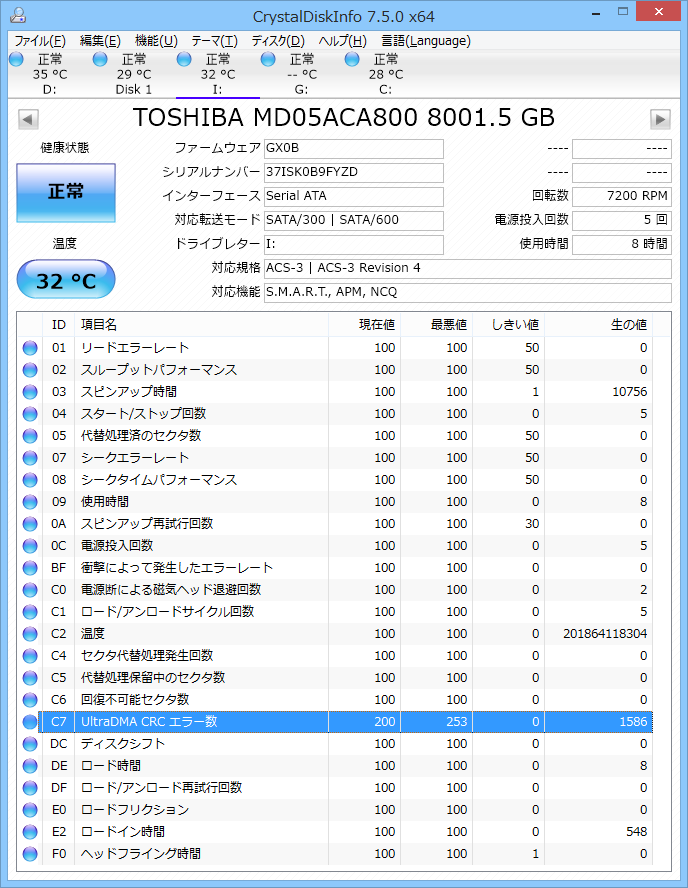Select the セクタ代替処理発生回数 row
Screen dimensions: 688x888
point(336,656)
